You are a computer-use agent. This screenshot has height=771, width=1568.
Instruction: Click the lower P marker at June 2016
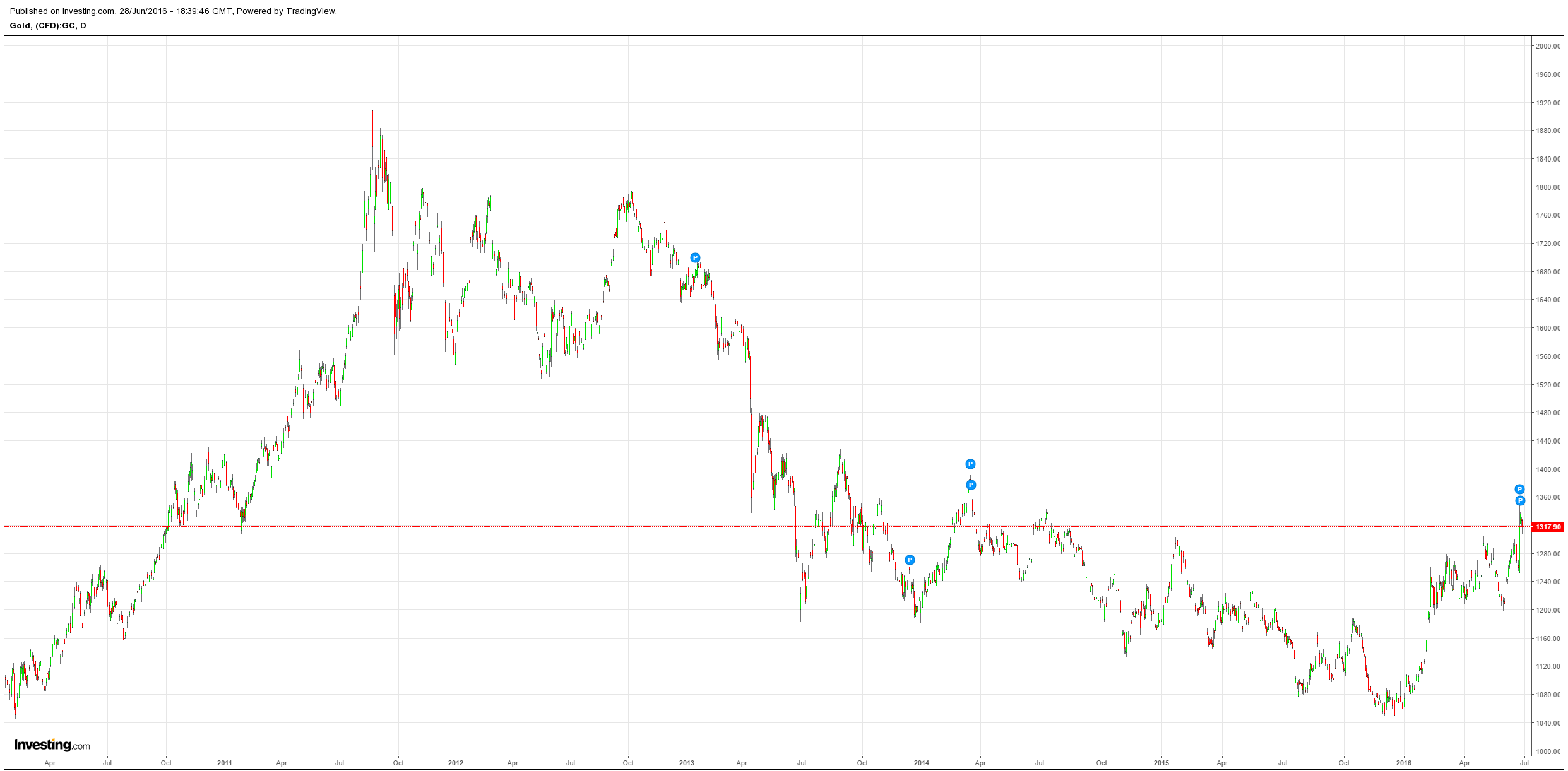(1520, 500)
